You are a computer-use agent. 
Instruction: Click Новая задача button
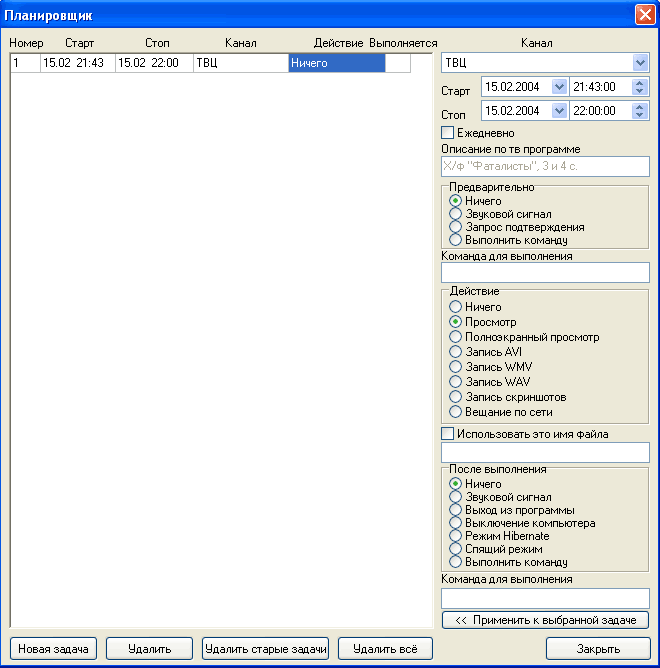click(x=52, y=649)
